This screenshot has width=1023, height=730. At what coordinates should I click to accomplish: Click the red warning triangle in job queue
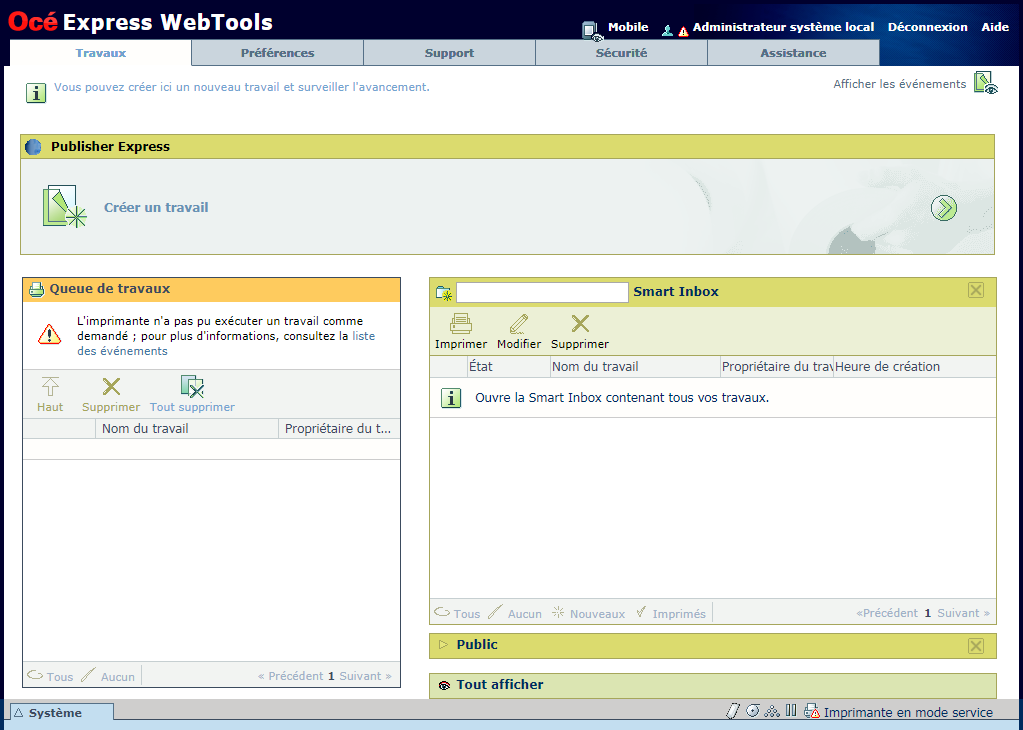(50, 335)
